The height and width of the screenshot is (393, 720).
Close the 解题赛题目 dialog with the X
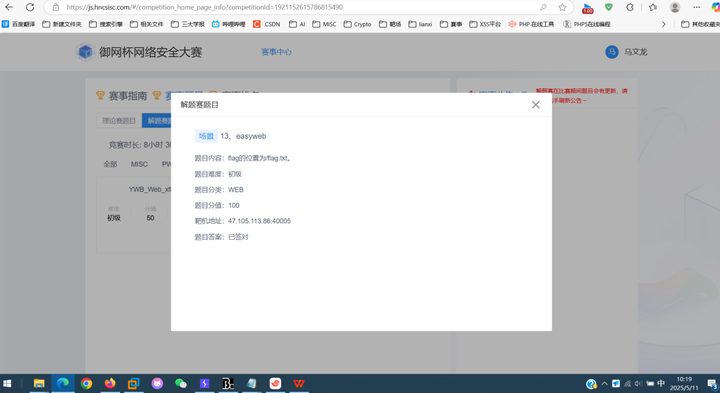(535, 105)
